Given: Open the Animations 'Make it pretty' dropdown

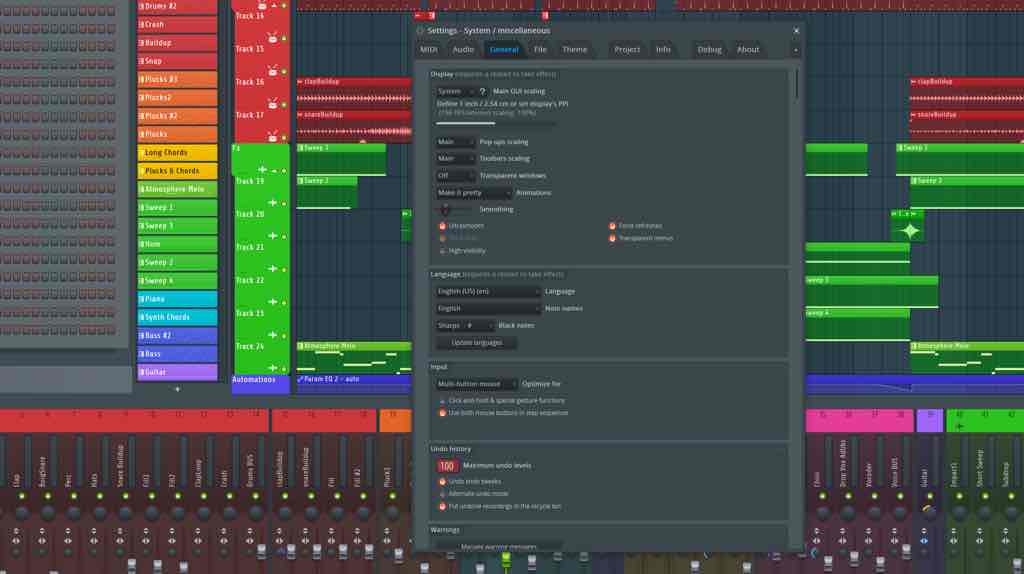Looking at the screenshot, I should click(473, 193).
